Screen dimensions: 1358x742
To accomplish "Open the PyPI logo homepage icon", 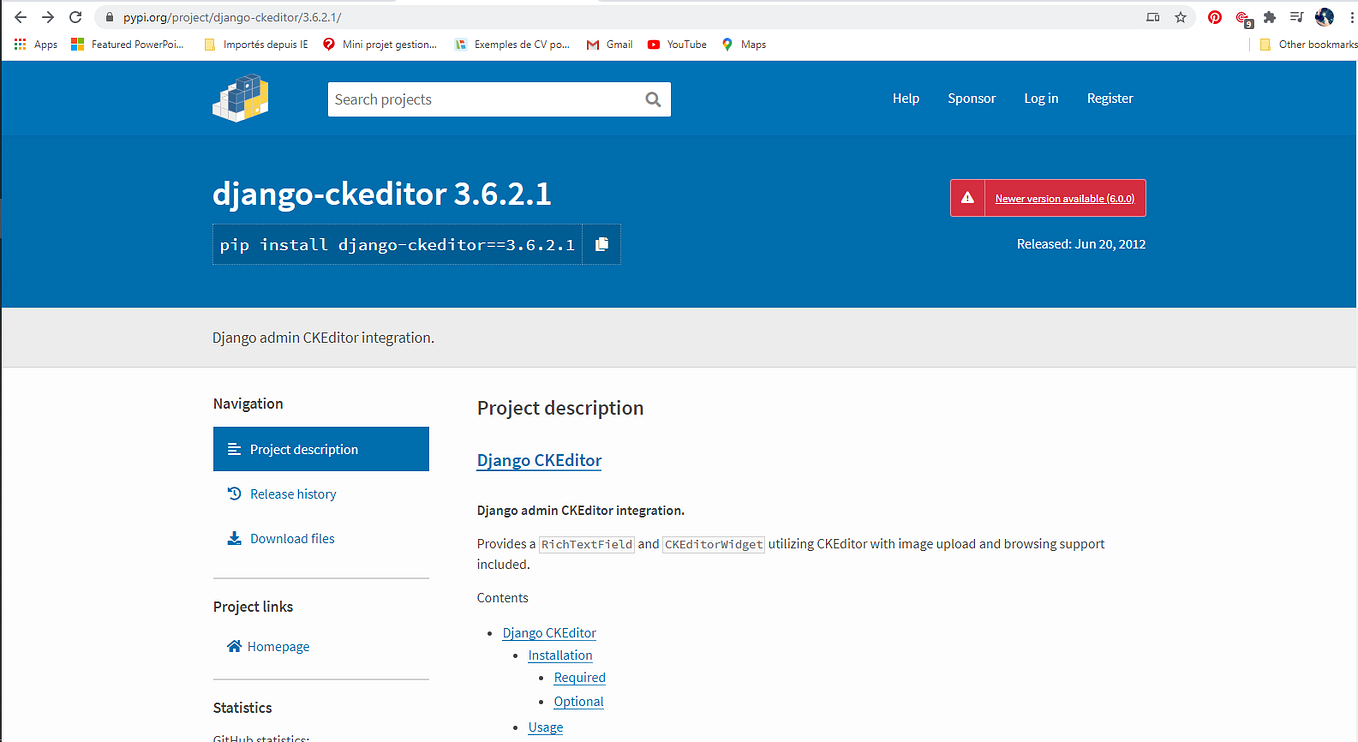I will (x=240, y=98).
